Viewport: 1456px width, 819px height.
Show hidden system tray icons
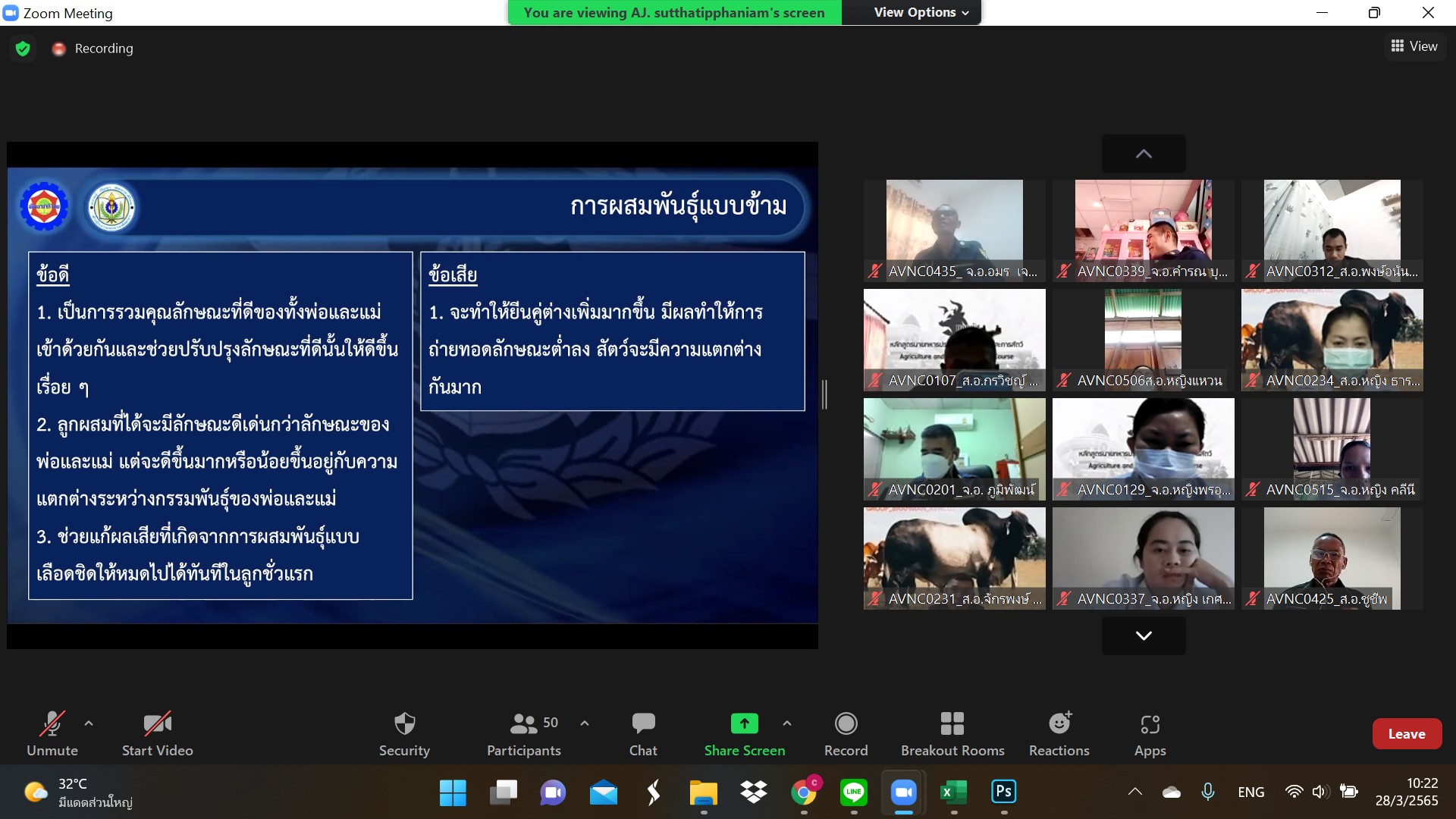(x=1134, y=792)
